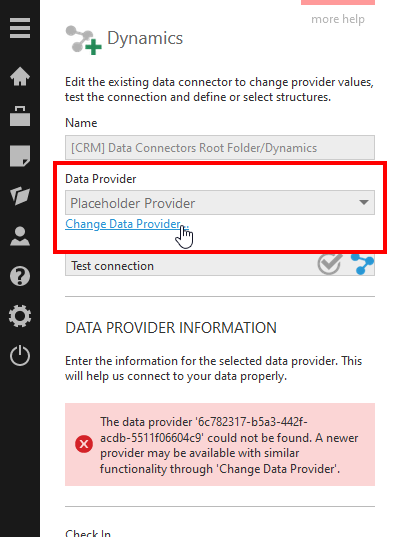The image size is (399, 537).
Task: Open the briefcase projects icon
Action: (x=20, y=116)
